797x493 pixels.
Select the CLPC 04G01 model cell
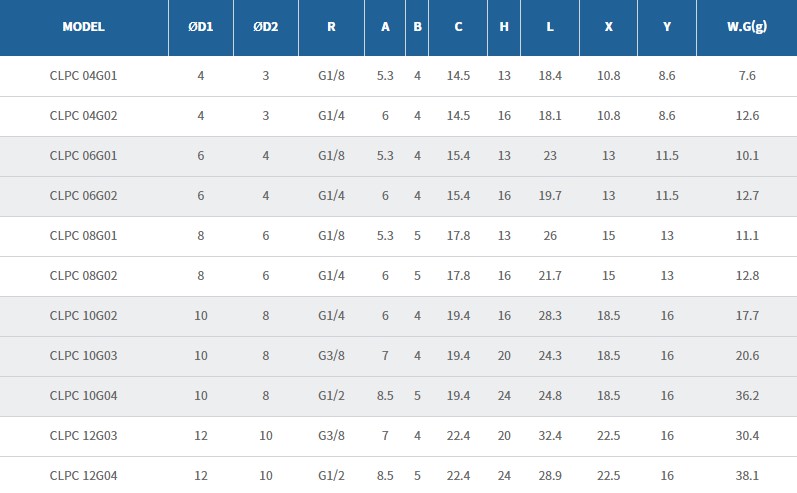(x=83, y=76)
